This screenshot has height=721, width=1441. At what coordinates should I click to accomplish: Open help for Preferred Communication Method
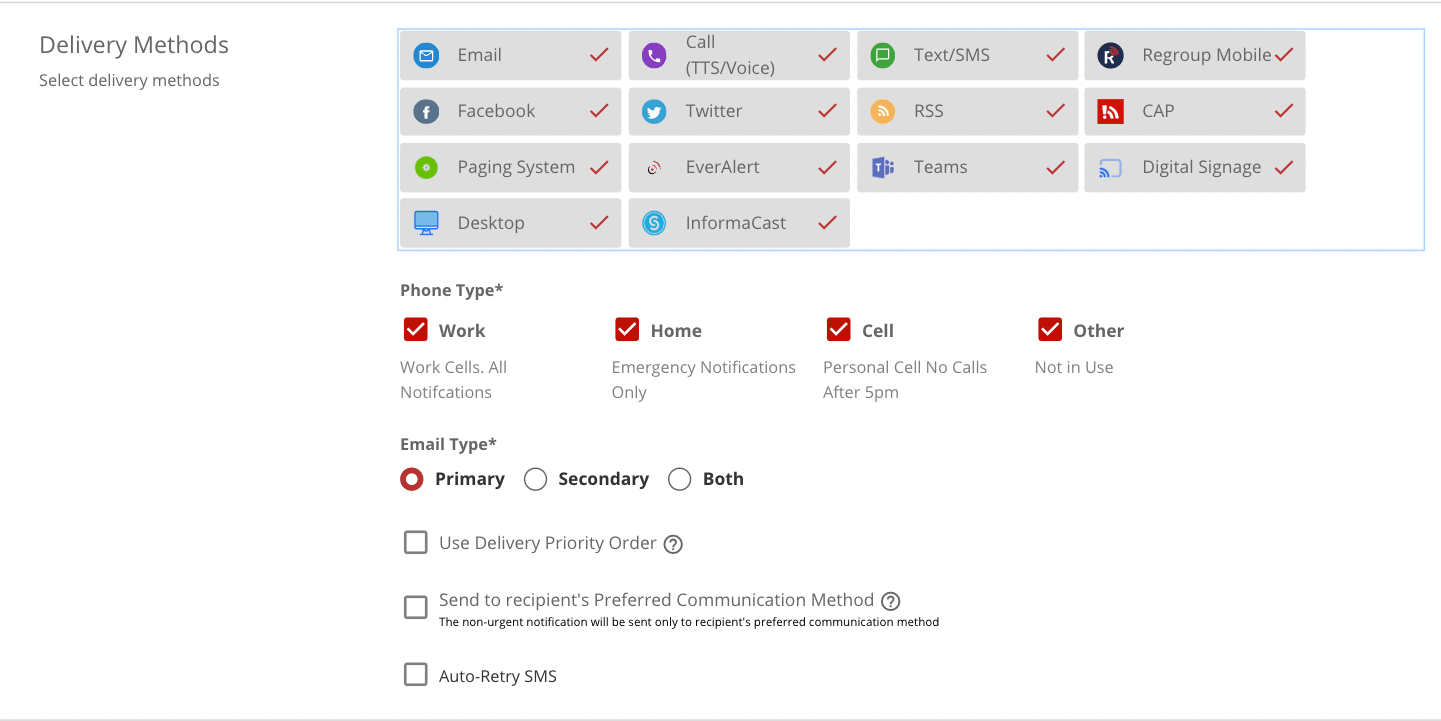[891, 601]
